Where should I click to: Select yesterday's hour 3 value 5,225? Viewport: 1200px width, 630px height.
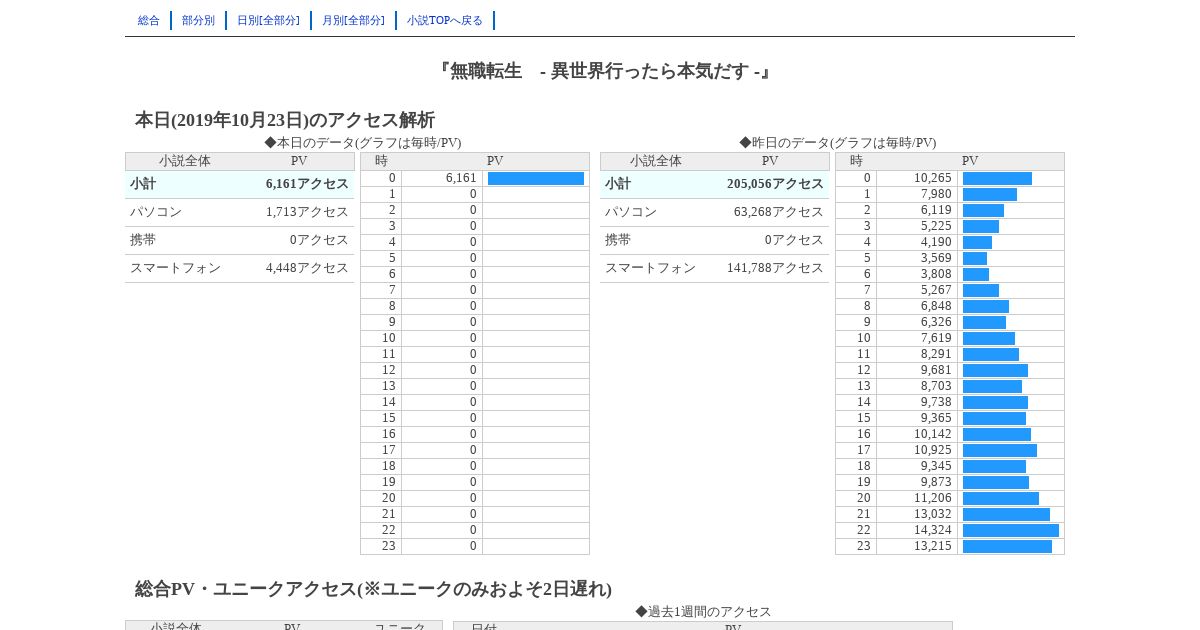[x=936, y=226]
